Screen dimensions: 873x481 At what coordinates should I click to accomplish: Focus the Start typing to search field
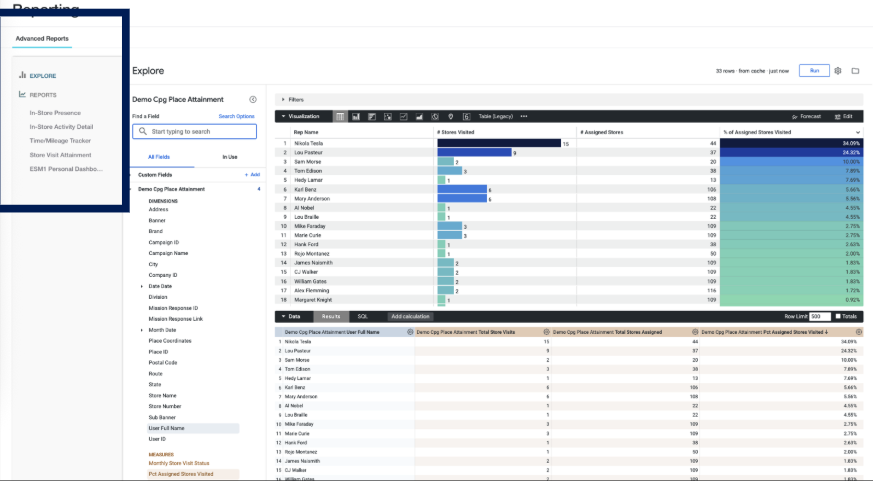click(x=194, y=131)
